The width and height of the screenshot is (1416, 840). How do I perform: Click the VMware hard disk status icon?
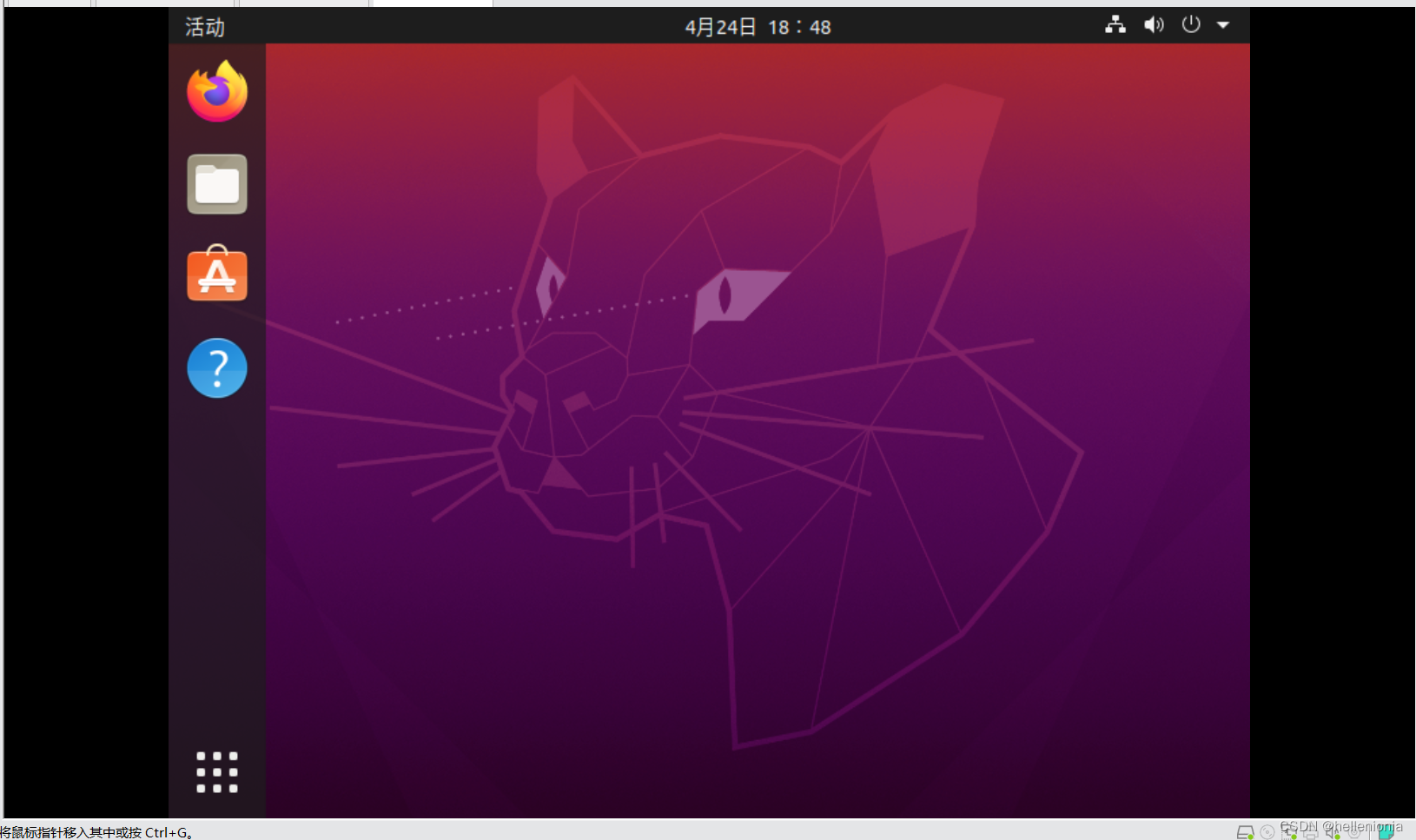1246,831
